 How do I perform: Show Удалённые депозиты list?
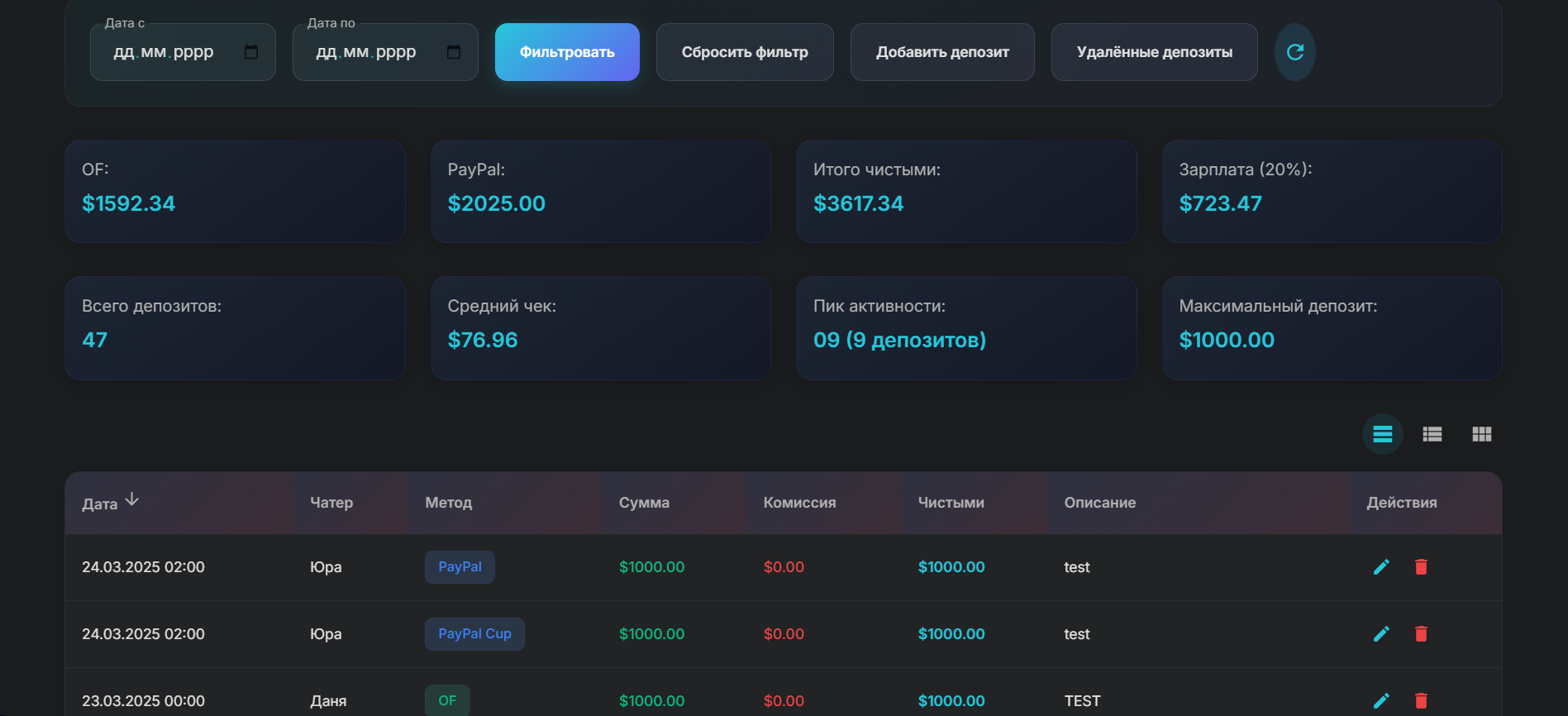pyautogui.click(x=1154, y=52)
